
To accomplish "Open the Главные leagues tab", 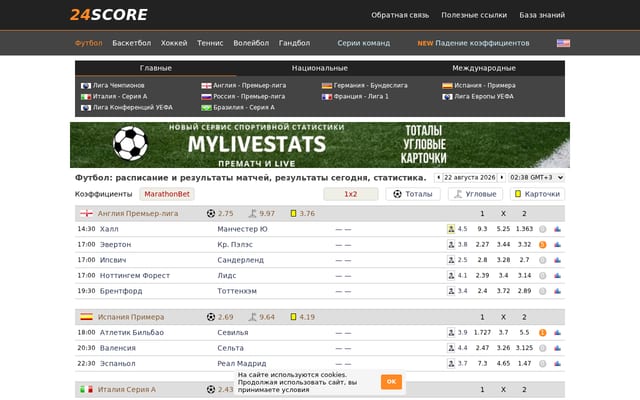I will (156, 68).
